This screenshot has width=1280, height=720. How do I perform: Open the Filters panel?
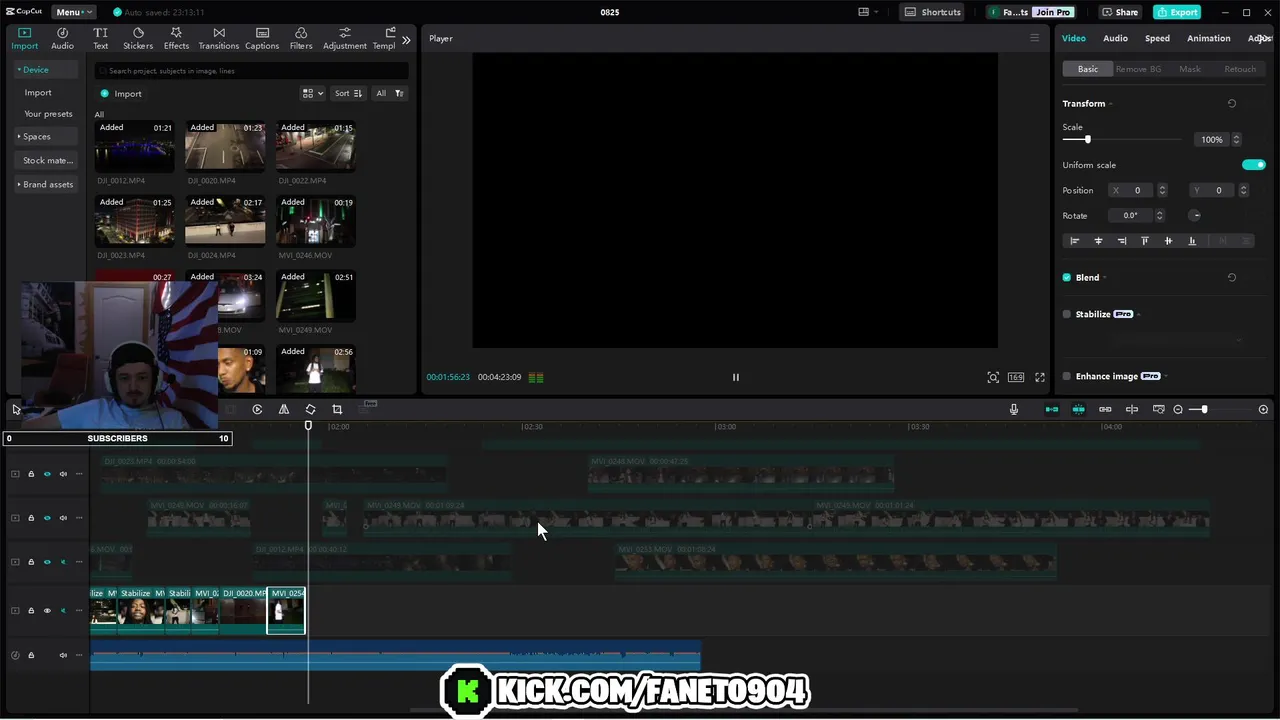(x=301, y=38)
